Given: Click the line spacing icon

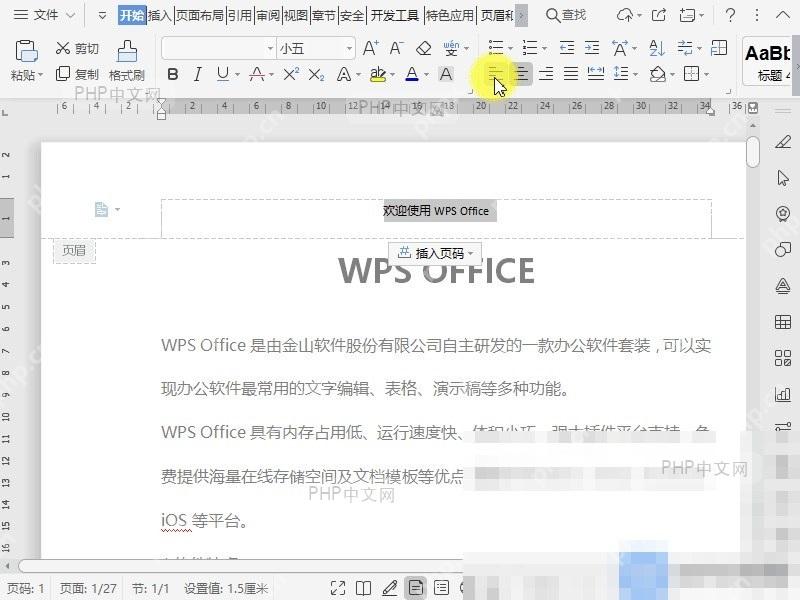Looking at the screenshot, I should 621,74.
